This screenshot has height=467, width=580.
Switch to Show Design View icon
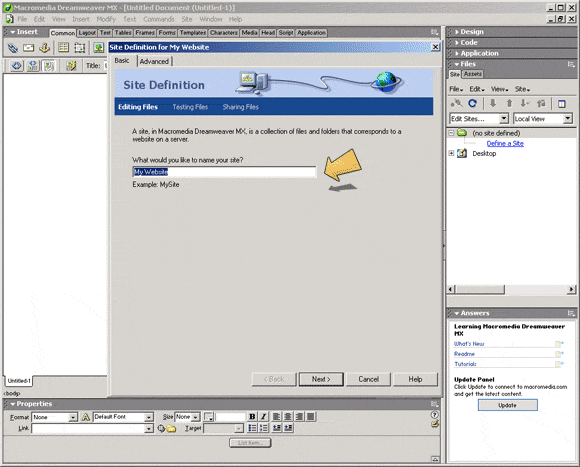49,66
